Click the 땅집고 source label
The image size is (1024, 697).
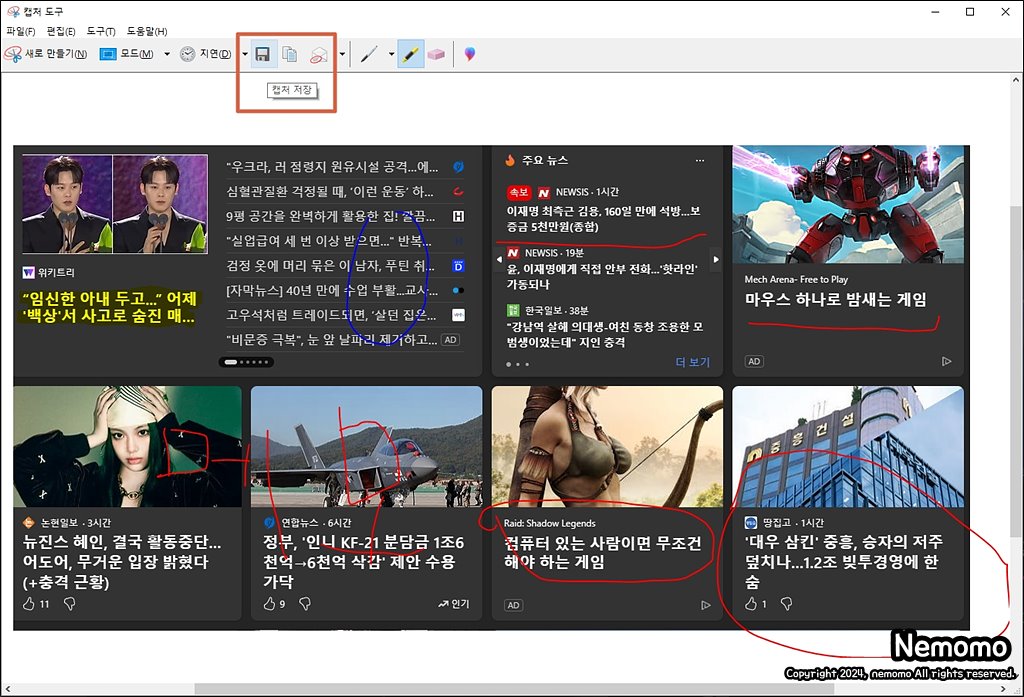click(x=777, y=523)
